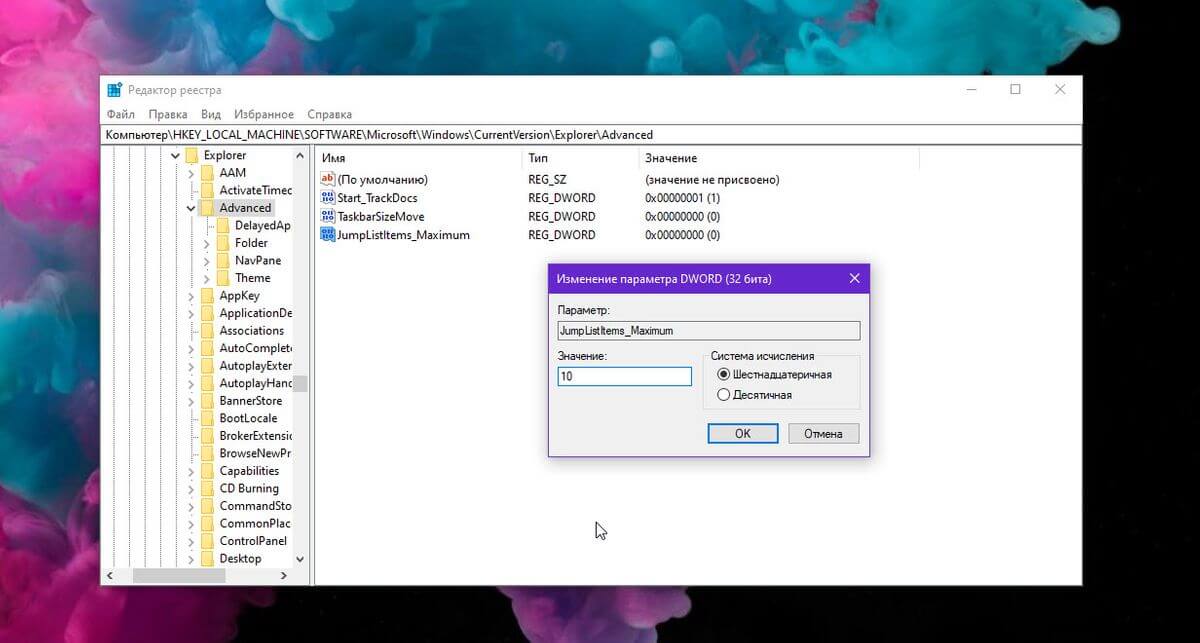The height and width of the screenshot is (643, 1200).
Task: Close the DWORD edit dialog with X
Action: [854, 278]
